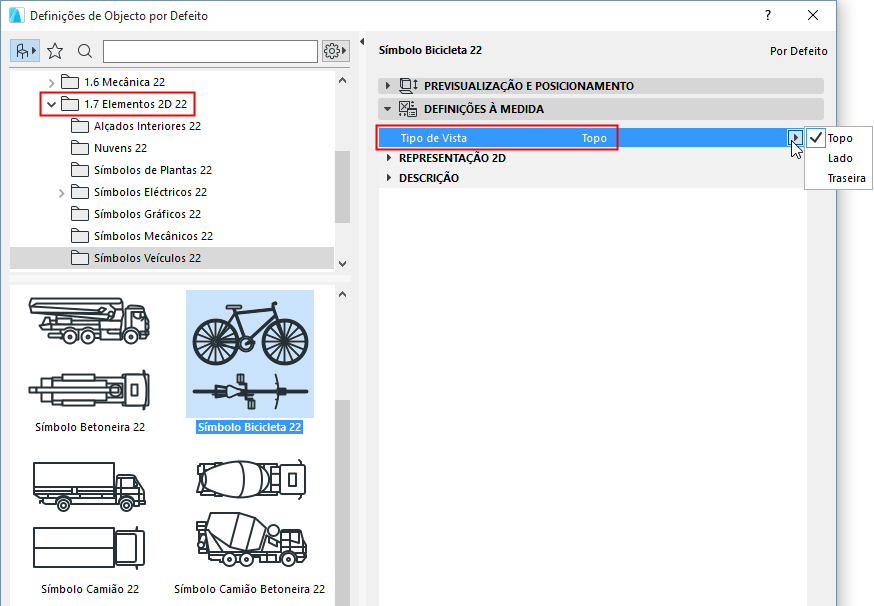Click the Por Defeito label
The width and height of the screenshot is (874, 606).
point(798,51)
